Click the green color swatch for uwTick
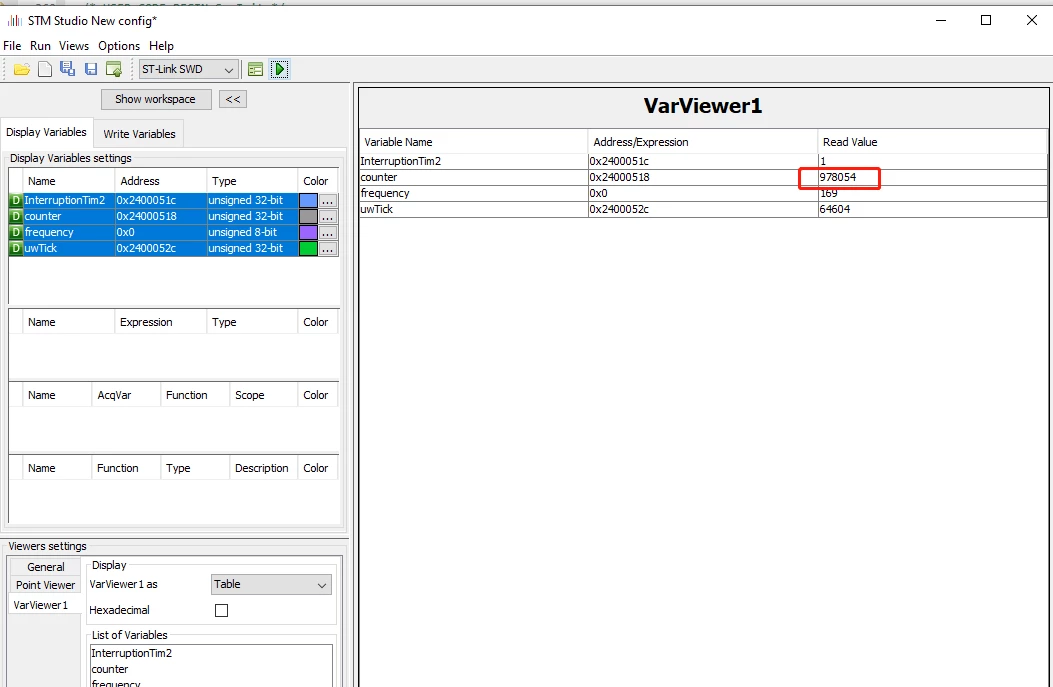Viewport: 1053px width, 687px height. coord(308,248)
